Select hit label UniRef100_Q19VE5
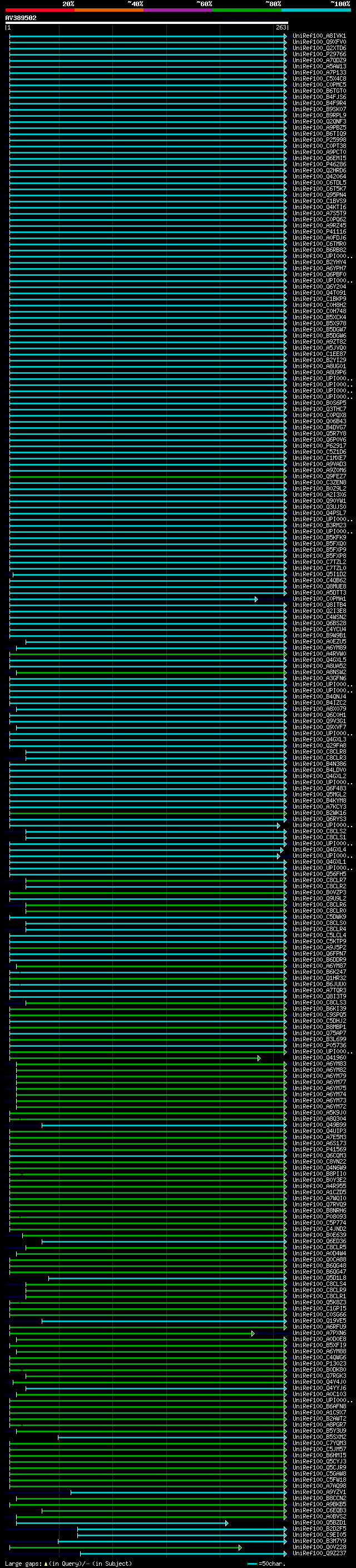Screen dimensions: 356x1568 [x=319, y=1321]
